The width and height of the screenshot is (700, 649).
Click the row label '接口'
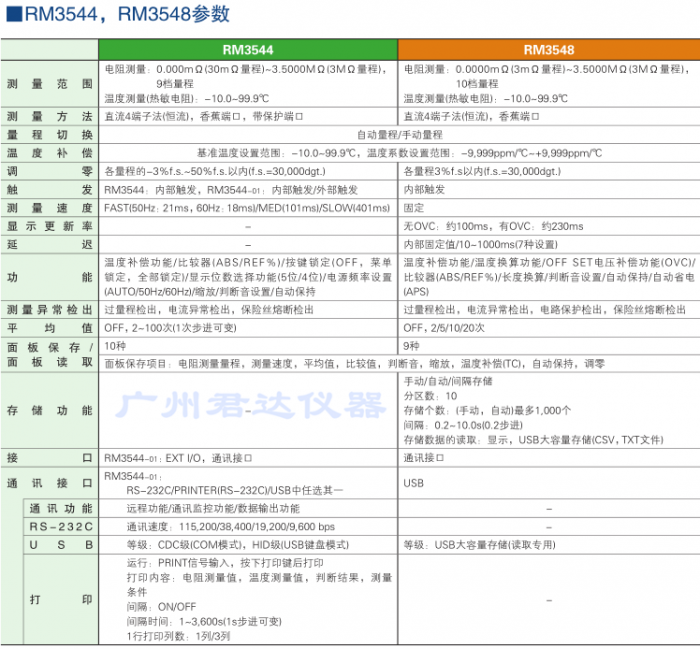pos(50,458)
